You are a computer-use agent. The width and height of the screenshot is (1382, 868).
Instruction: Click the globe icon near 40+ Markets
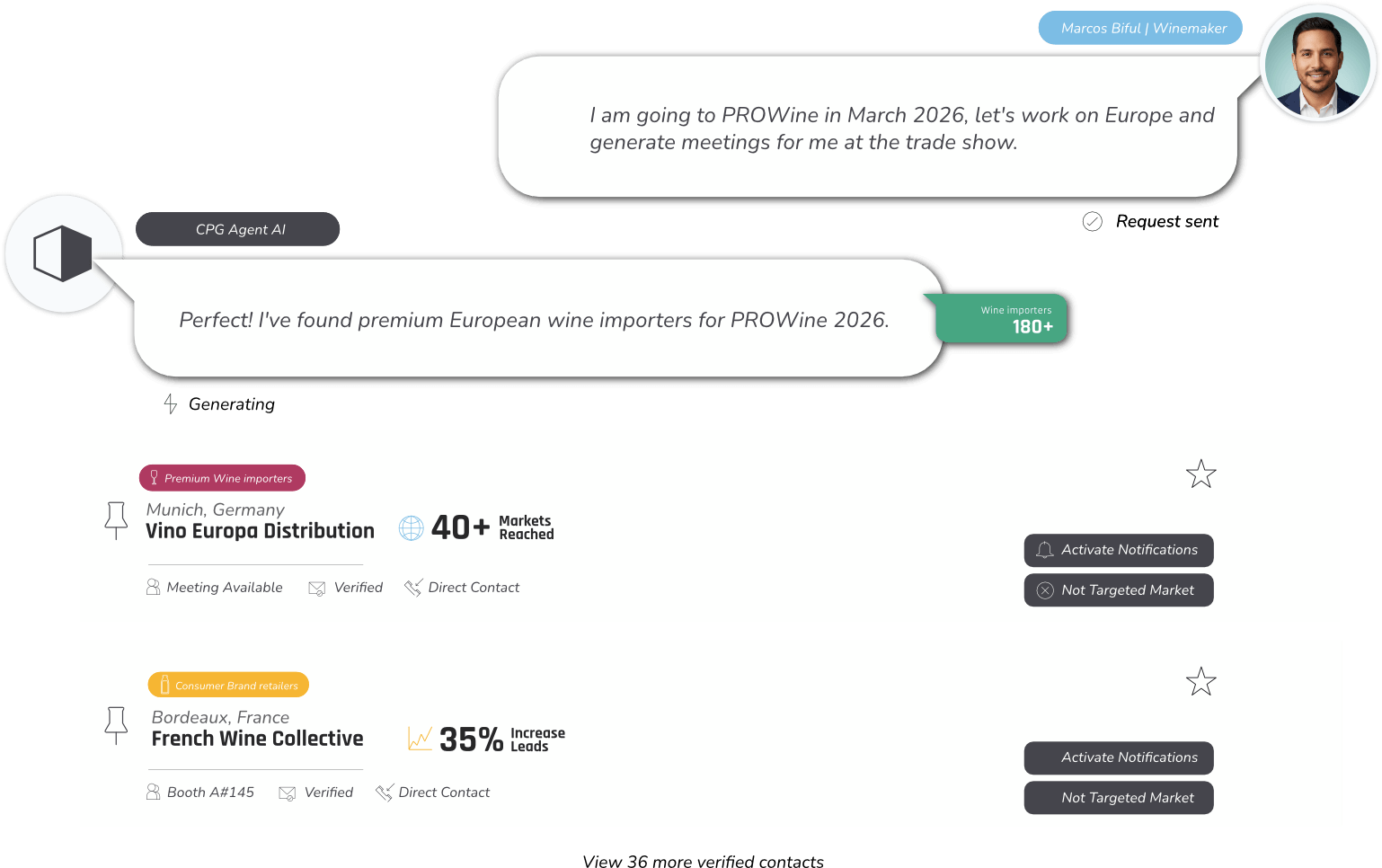coord(411,527)
